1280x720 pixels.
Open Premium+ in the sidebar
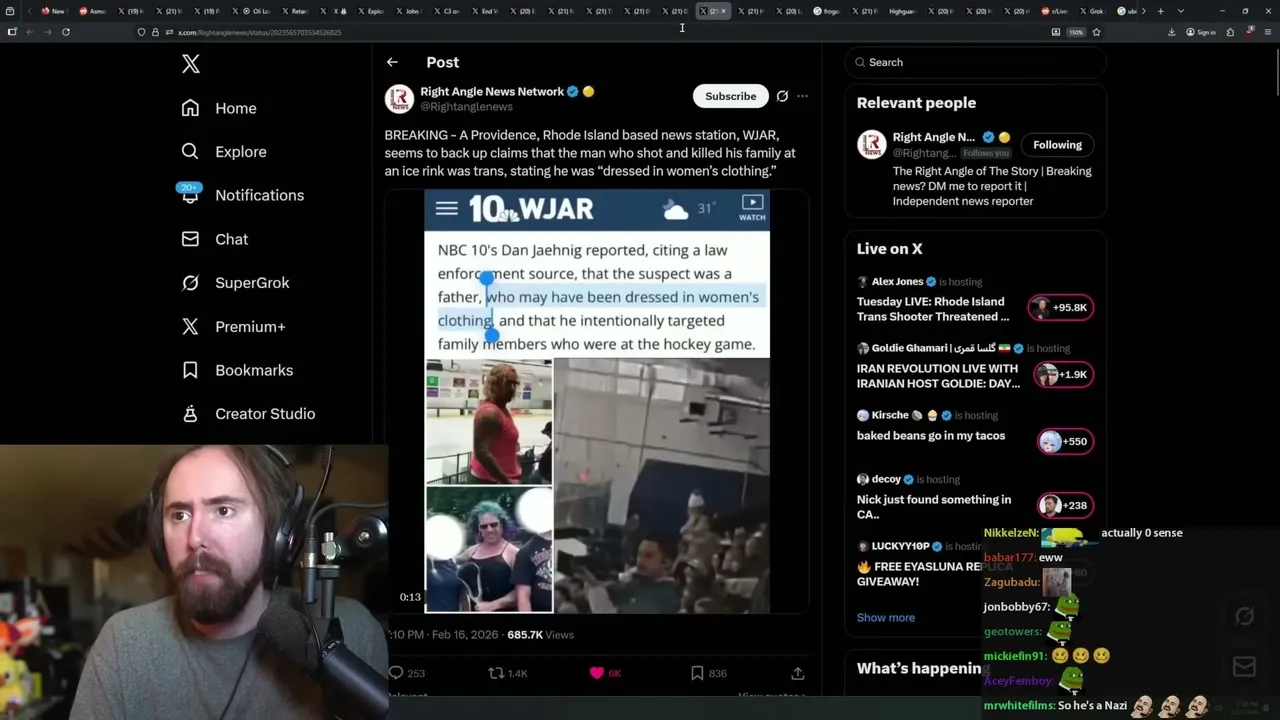[233, 326]
